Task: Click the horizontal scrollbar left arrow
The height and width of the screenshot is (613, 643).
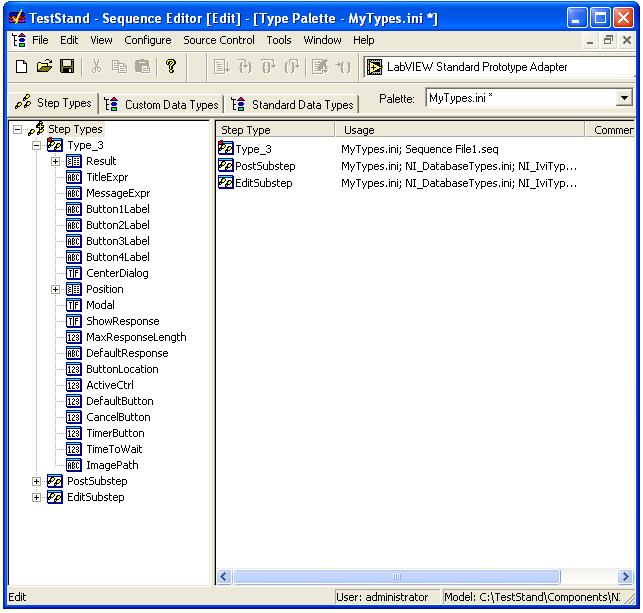Action: (x=224, y=577)
